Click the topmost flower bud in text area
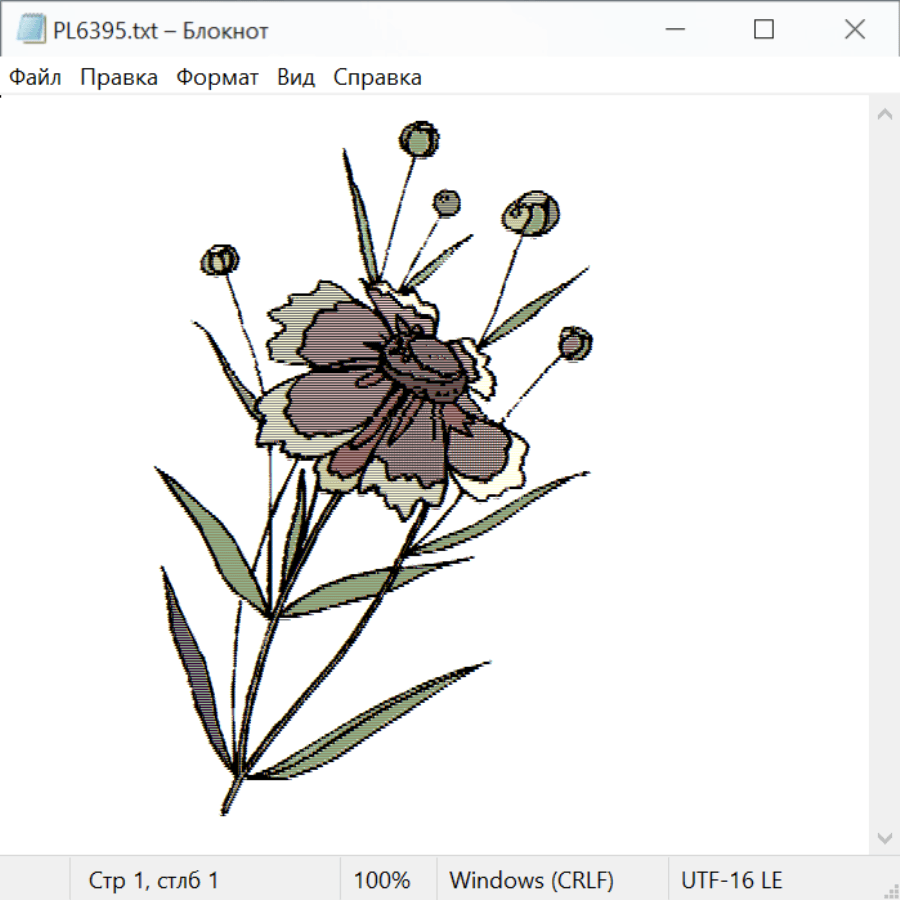This screenshot has height=900, width=900. [x=419, y=139]
